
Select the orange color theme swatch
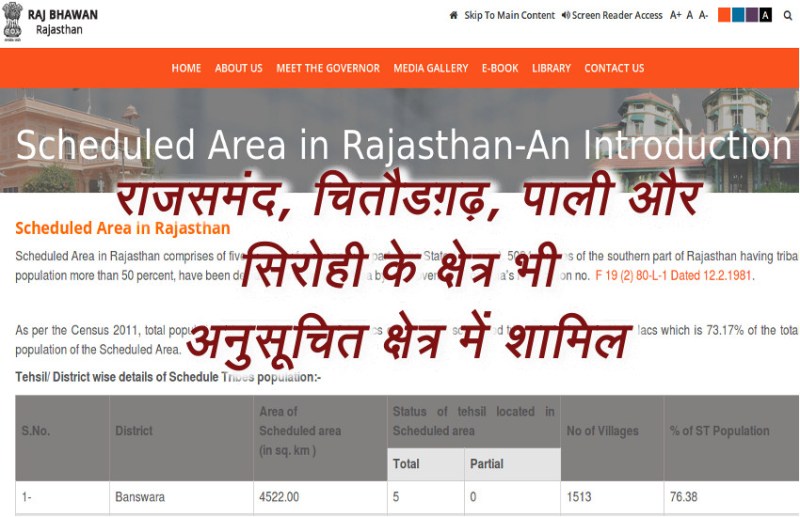(x=724, y=15)
